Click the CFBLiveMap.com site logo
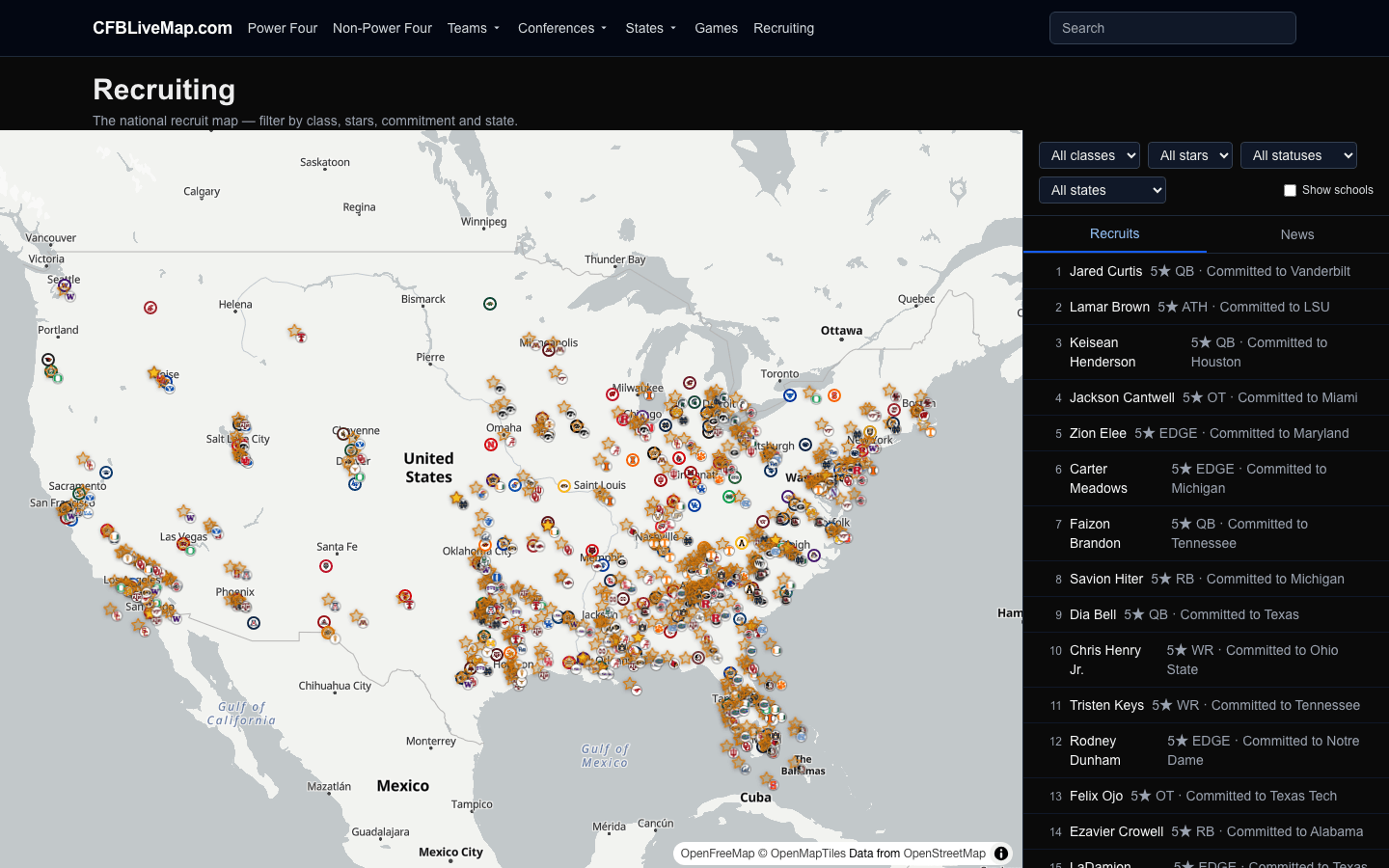 162,28
